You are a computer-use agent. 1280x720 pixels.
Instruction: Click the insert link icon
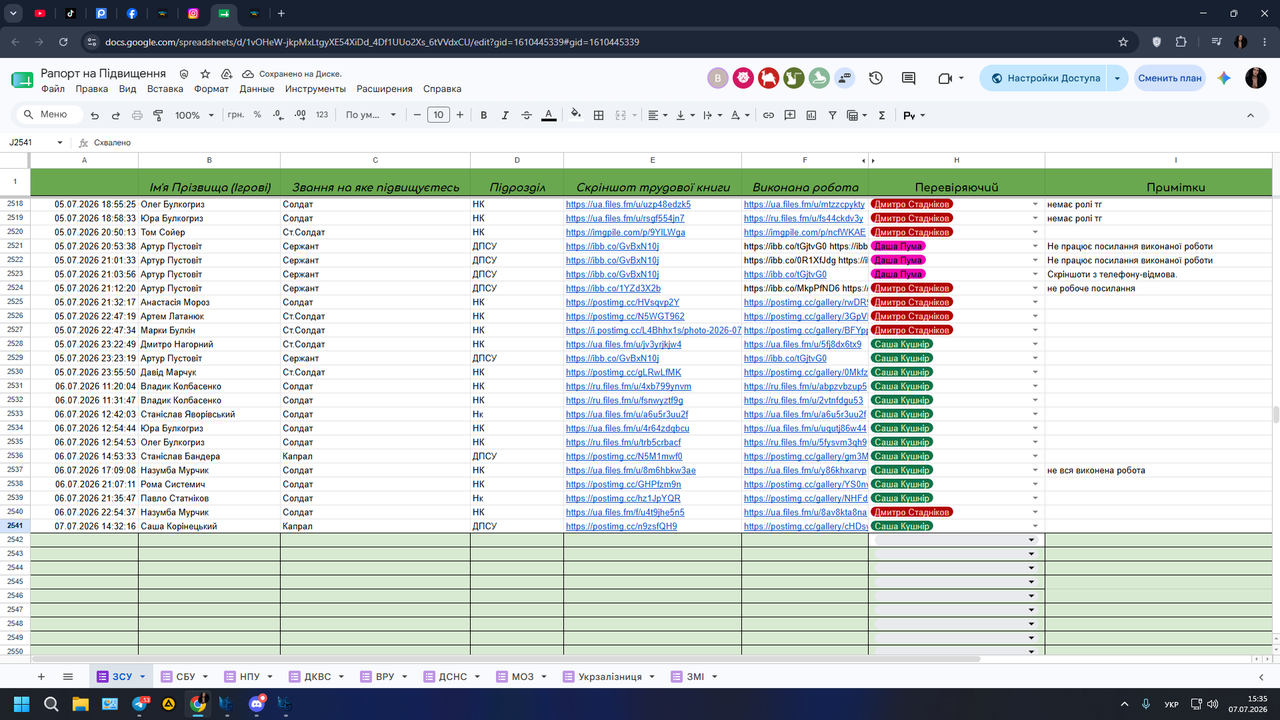point(768,115)
